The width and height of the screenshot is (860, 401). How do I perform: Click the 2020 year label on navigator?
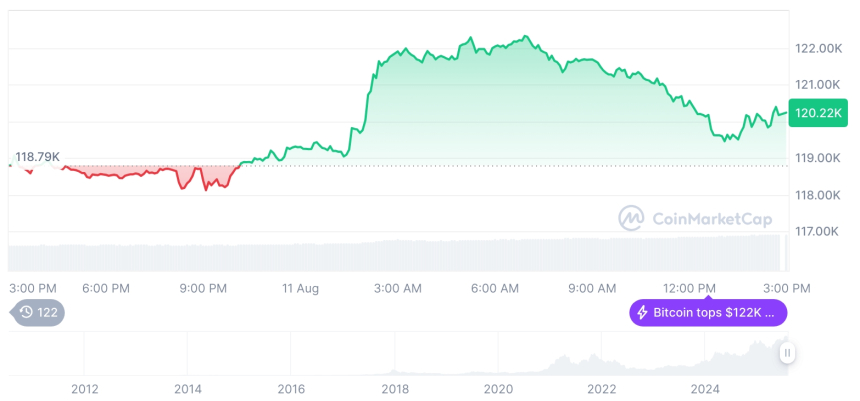coord(498,389)
